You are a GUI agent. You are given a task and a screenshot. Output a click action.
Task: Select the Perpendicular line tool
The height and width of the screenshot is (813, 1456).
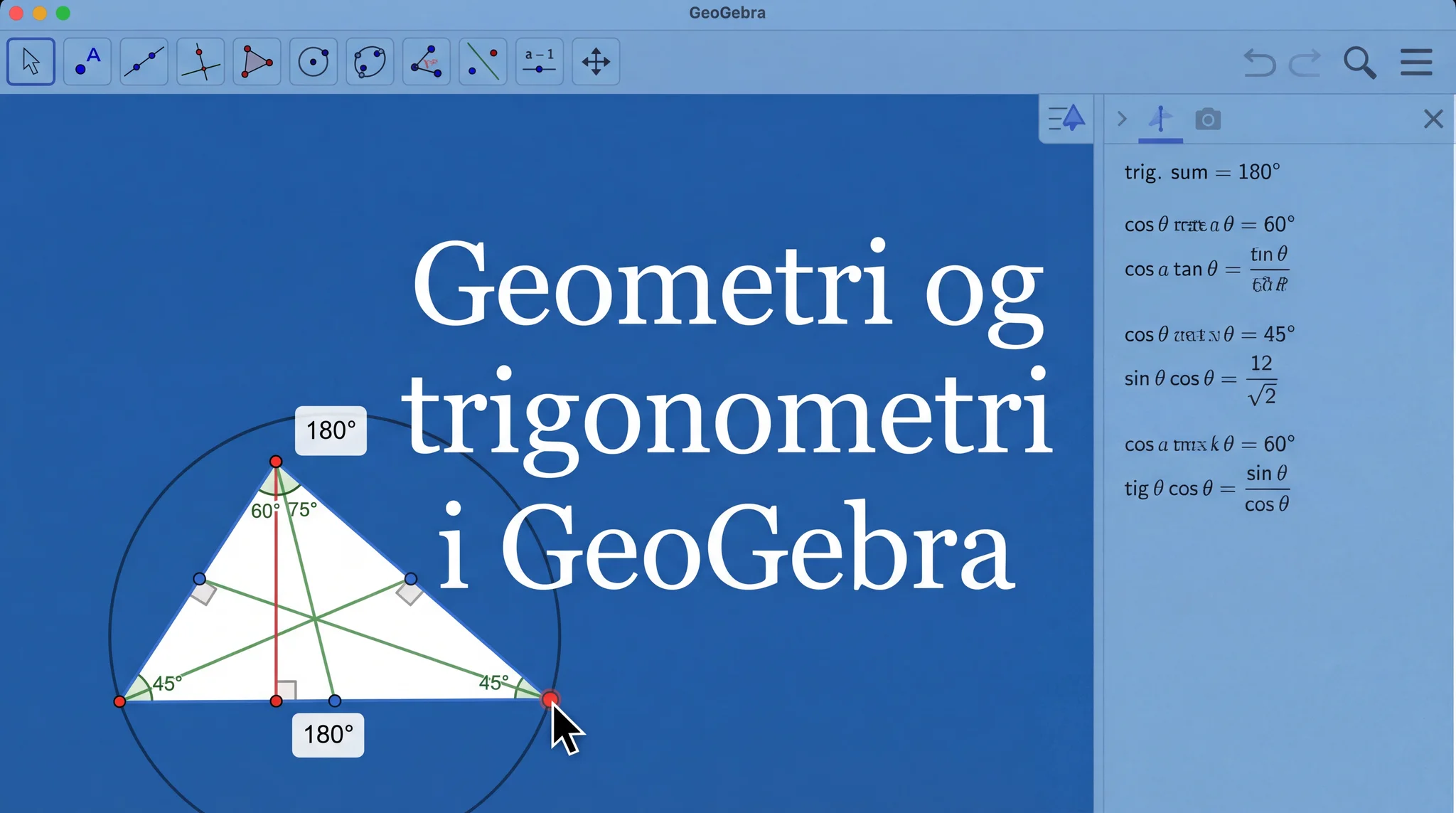(200, 62)
